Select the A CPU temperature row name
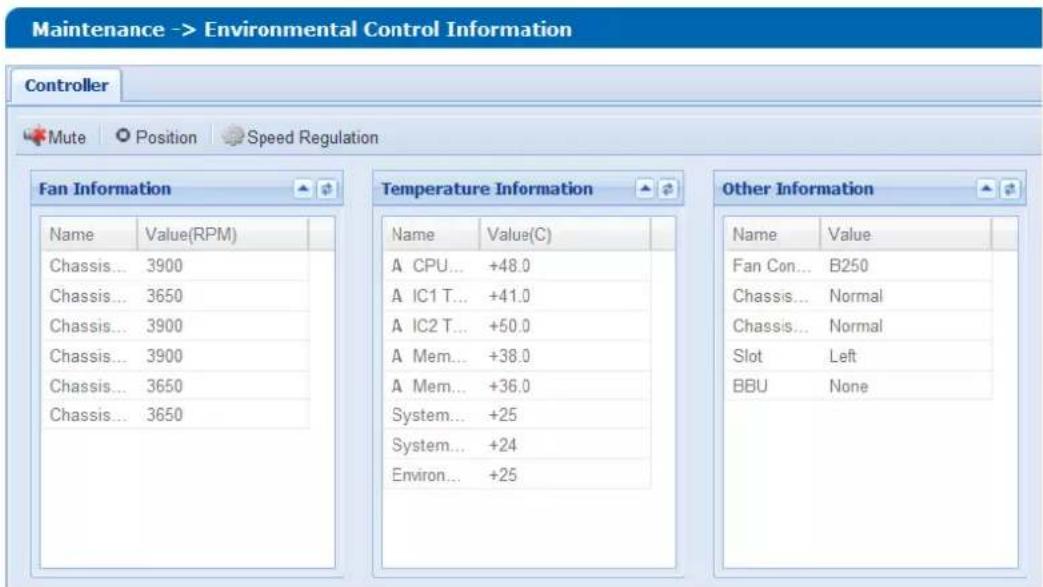1043x587 pixels. 427,266
